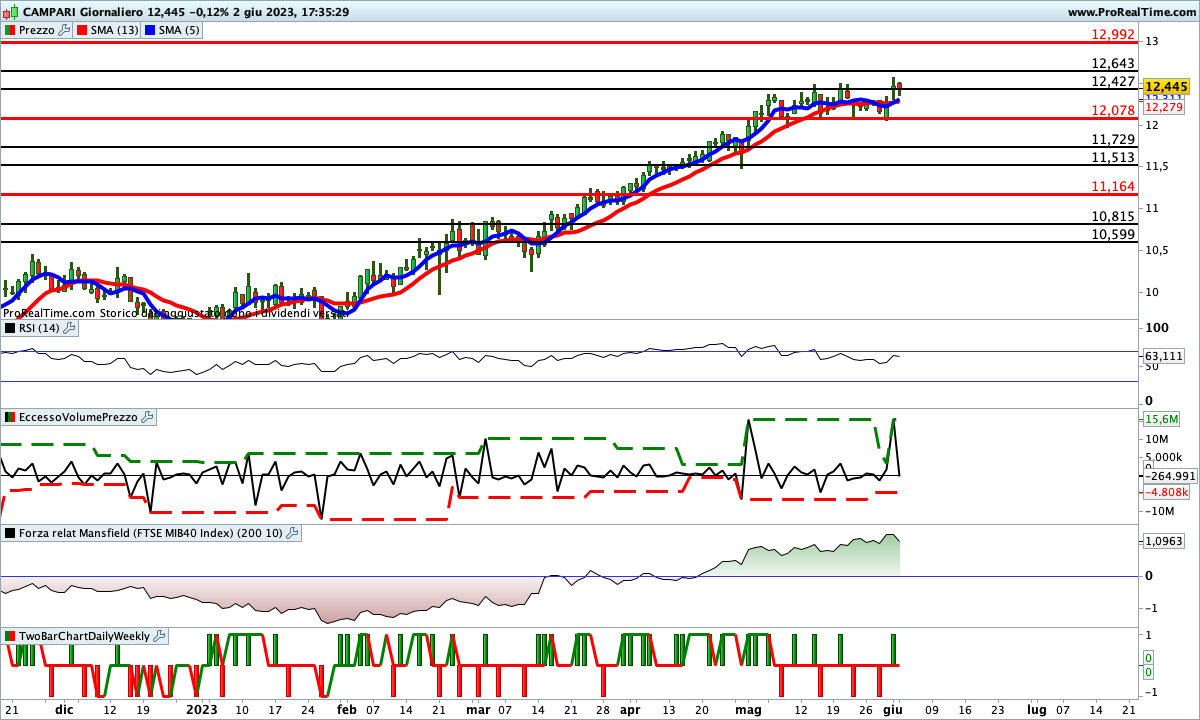
Task: Click the RSI value 63,111
Action: (x=1164, y=356)
